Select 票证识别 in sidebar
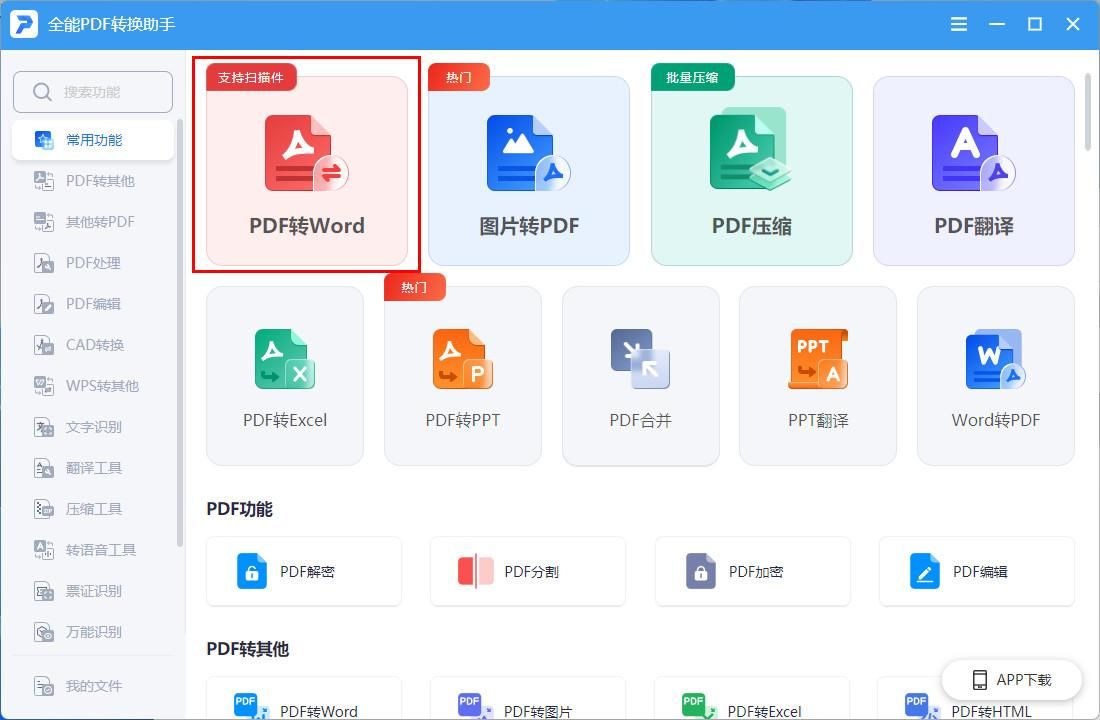The height and width of the screenshot is (720, 1100). 93,591
